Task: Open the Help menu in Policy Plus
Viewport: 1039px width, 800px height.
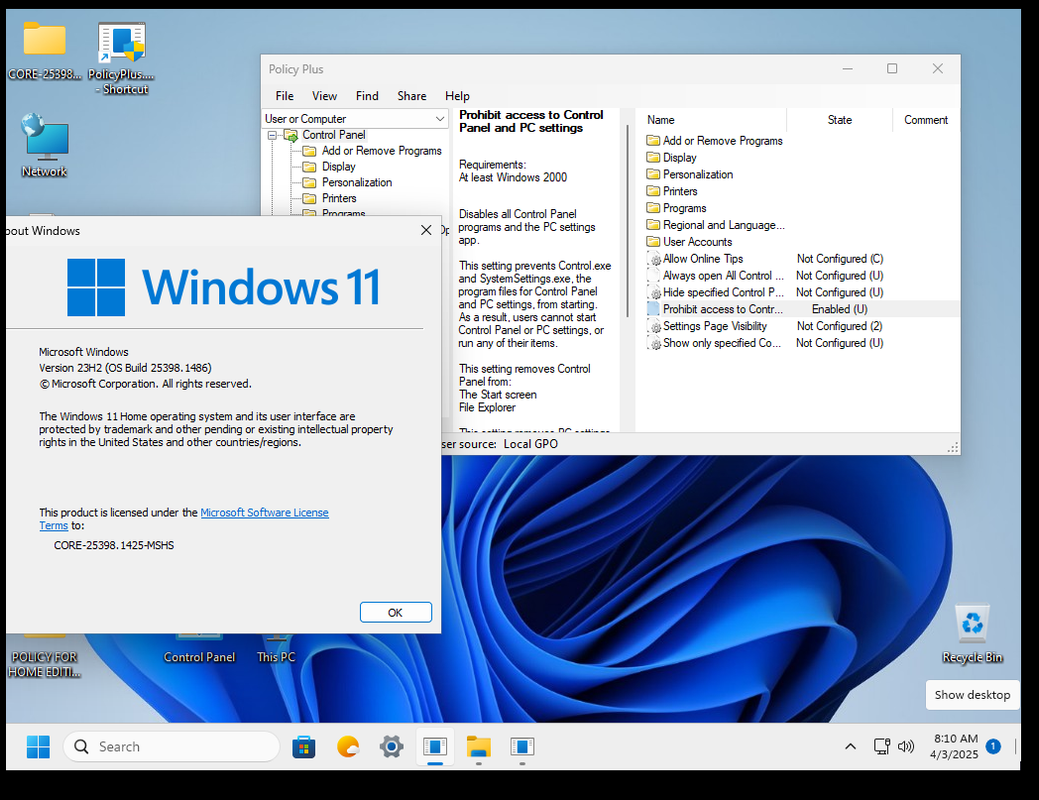Action: [x=457, y=96]
